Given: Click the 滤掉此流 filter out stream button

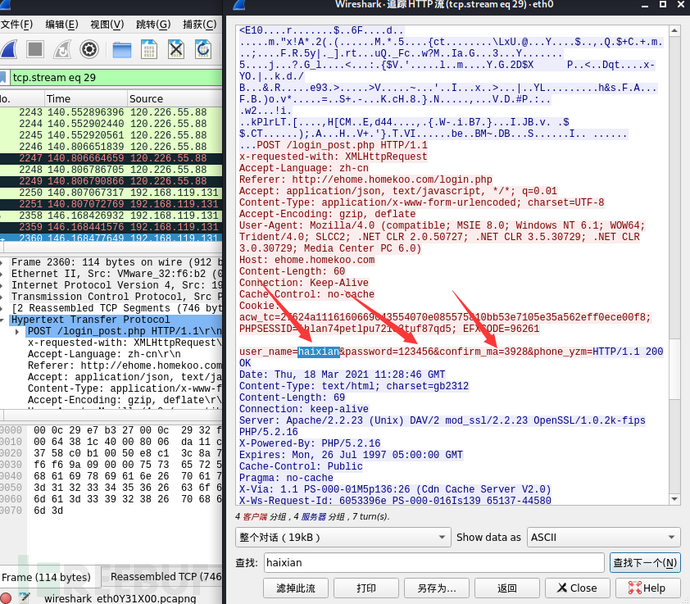Looking at the screenshot, I should click(296, 588).
